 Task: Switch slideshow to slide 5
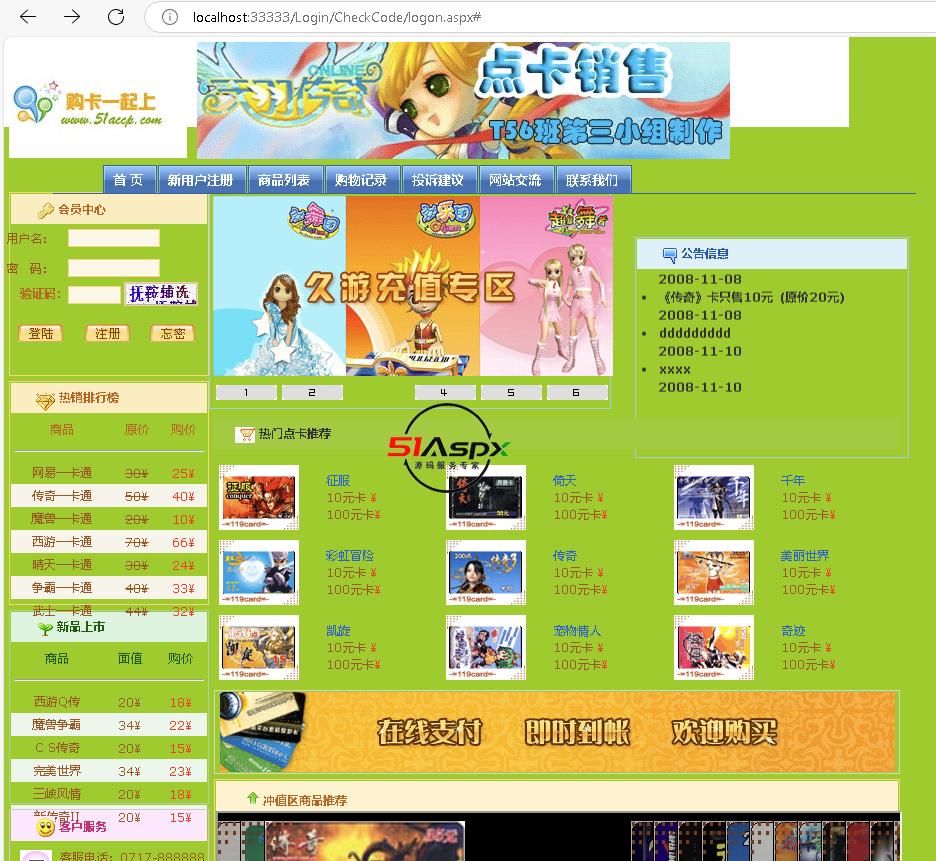pos(511,392)
